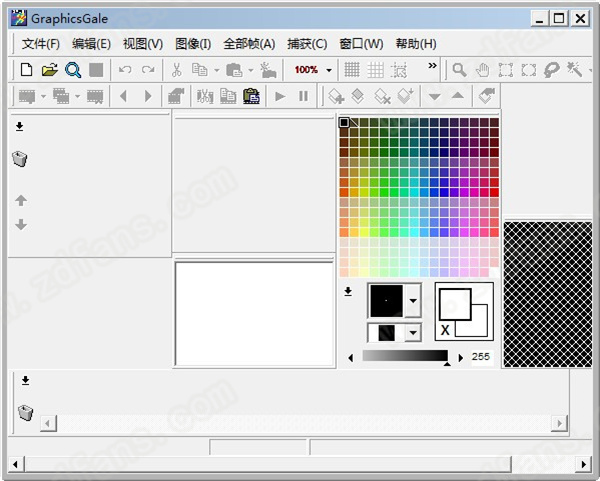Open the add frame dropdown arrow

(43, 96)
